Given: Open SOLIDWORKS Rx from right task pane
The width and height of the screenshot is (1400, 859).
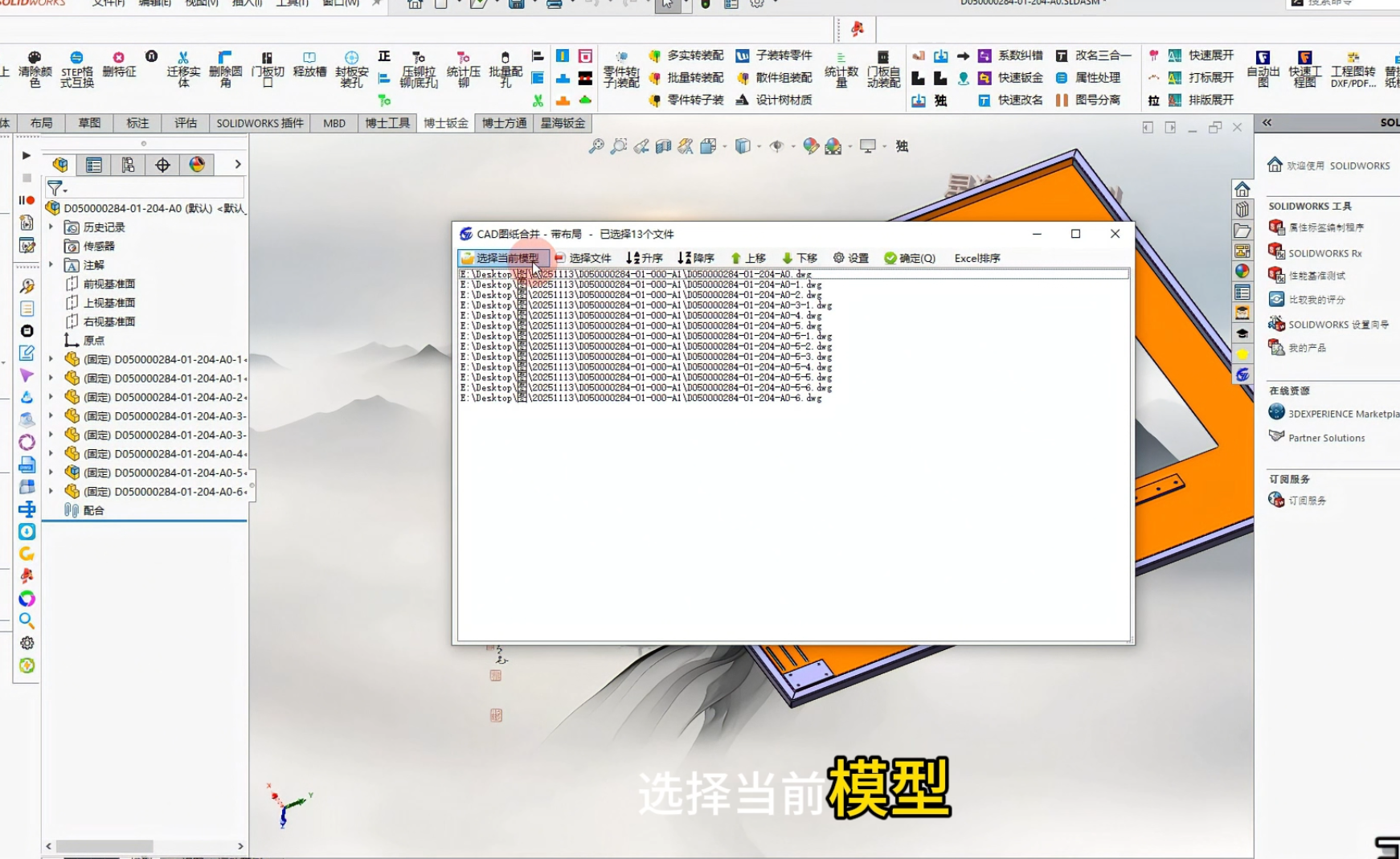Looking at the screenshot, I should pyautogui.click(x=1318, y=252).
